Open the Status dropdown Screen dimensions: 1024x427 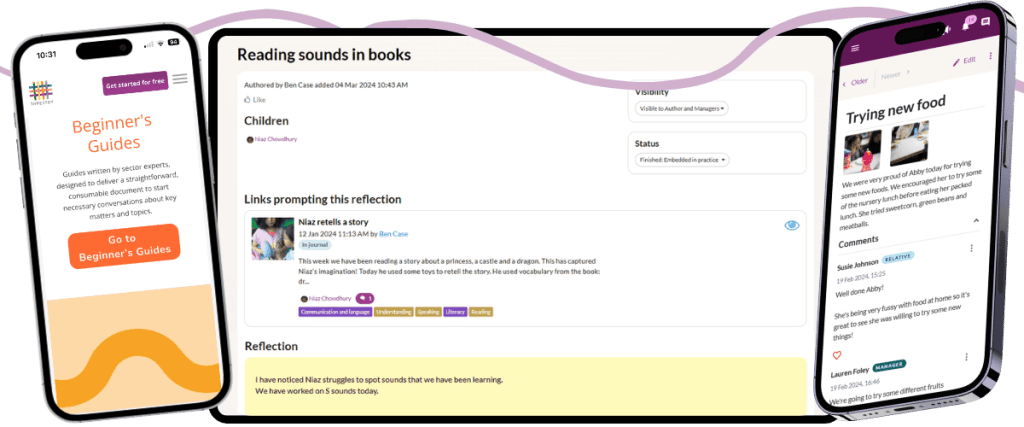(x=681, y=160)
